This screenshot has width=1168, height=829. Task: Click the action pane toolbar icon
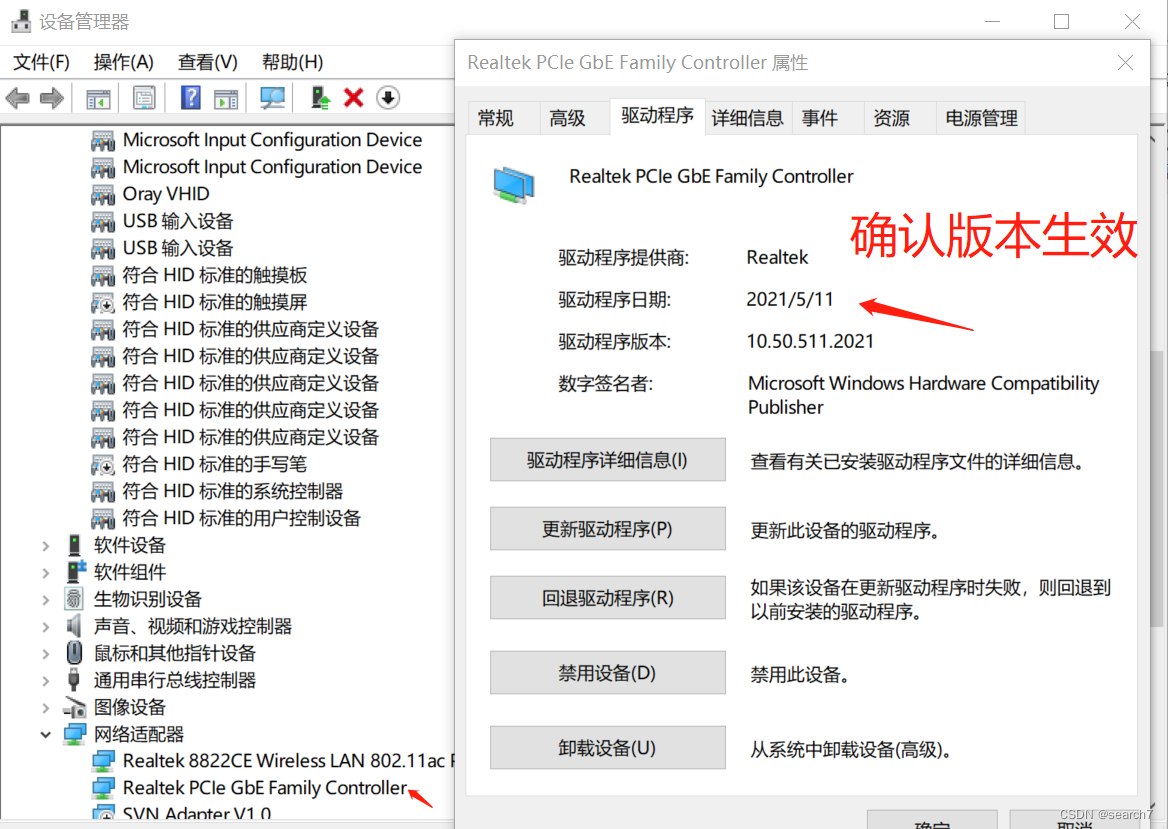tap(226, 98)
